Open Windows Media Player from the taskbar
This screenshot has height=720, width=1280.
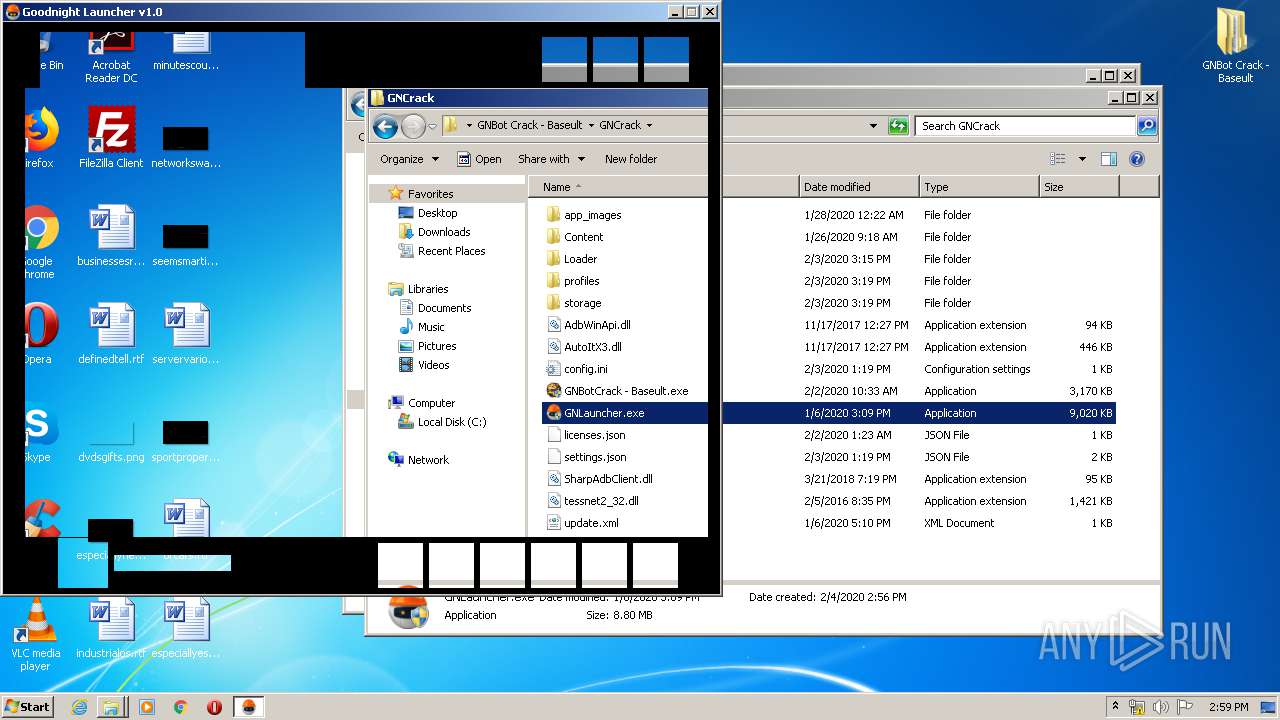point(146,707)
